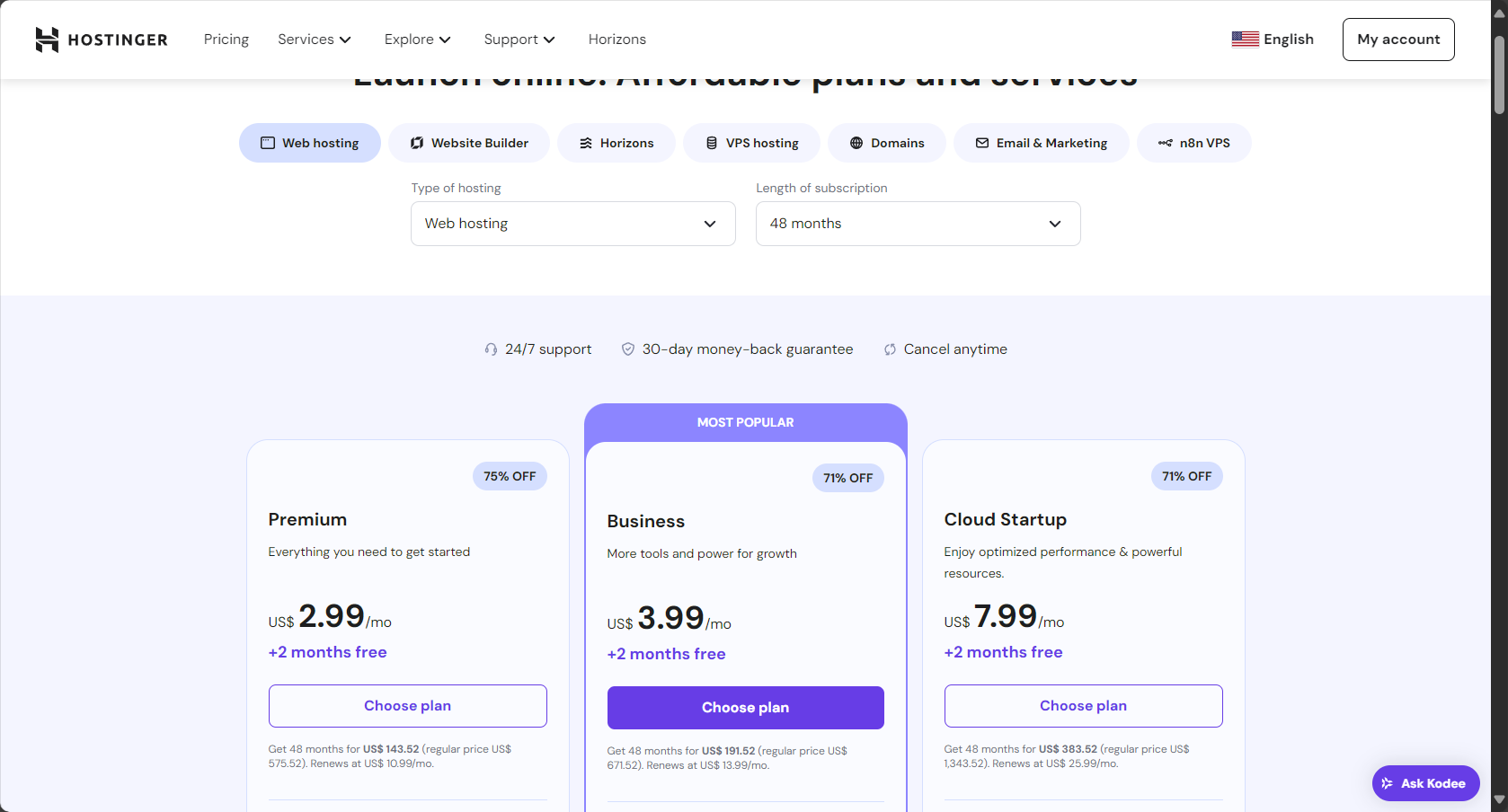Click '30-day money-back guarantee' text
This screenshot has height=812, width=1508.
tap(748, 349)
